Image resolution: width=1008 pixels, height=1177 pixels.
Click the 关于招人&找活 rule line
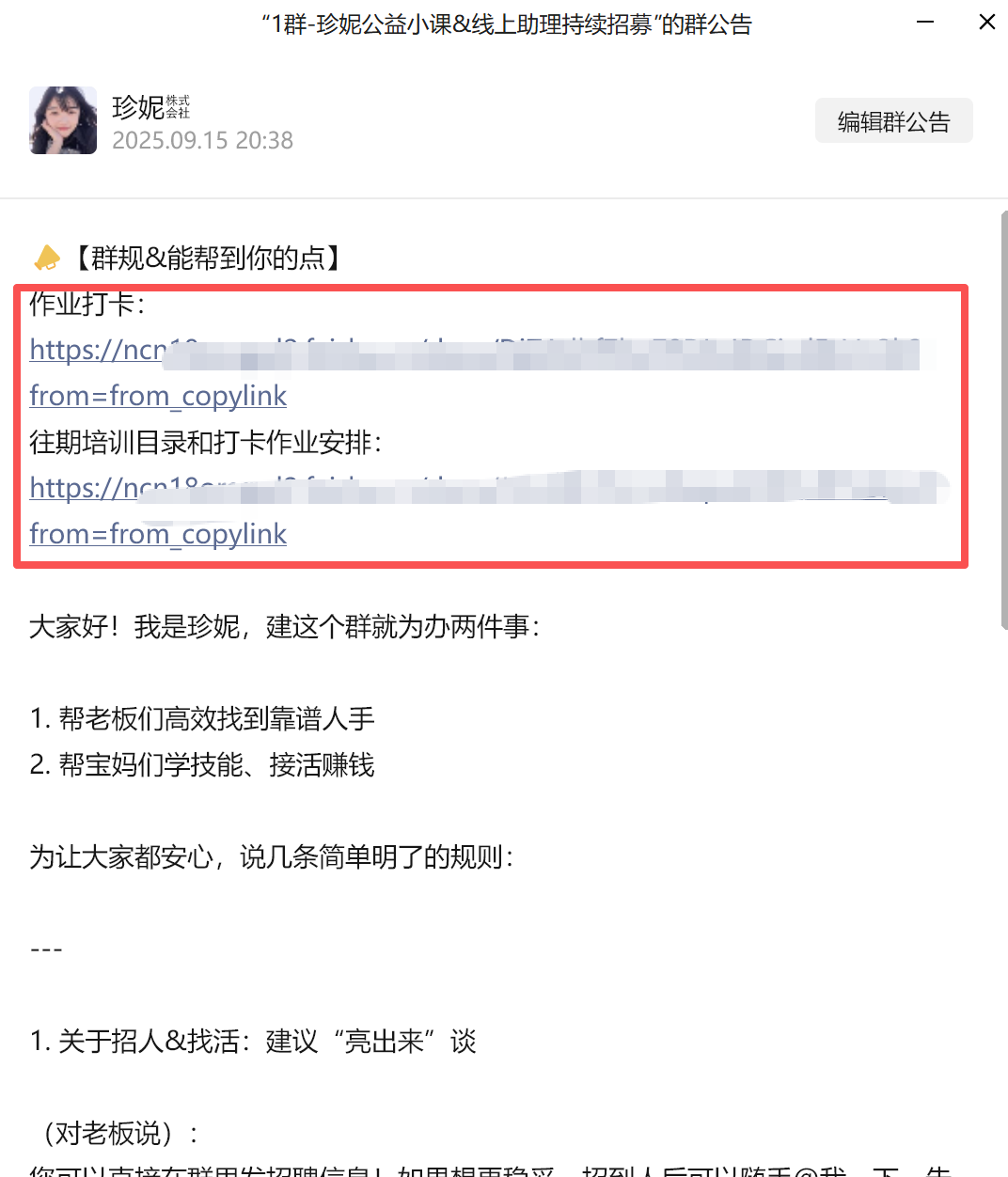pyautogui.click(x=253, y=1042)
